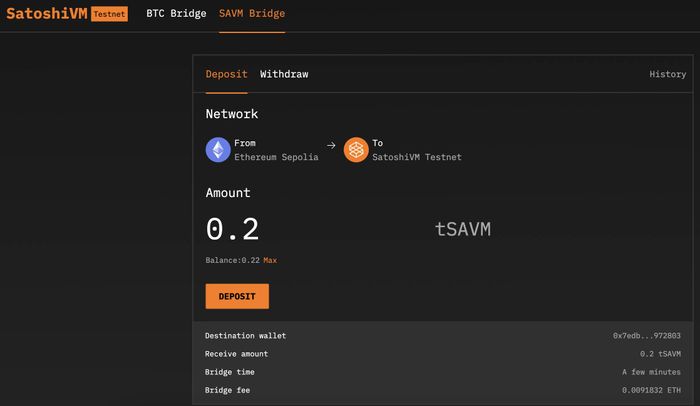
Task: Click the 'SatoshiVM Testnet' network name
Action: point(417,157)
